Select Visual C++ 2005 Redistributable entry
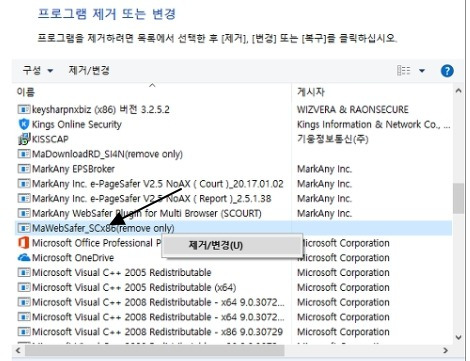Screen dimensions: 470x361 pos(122,272)
